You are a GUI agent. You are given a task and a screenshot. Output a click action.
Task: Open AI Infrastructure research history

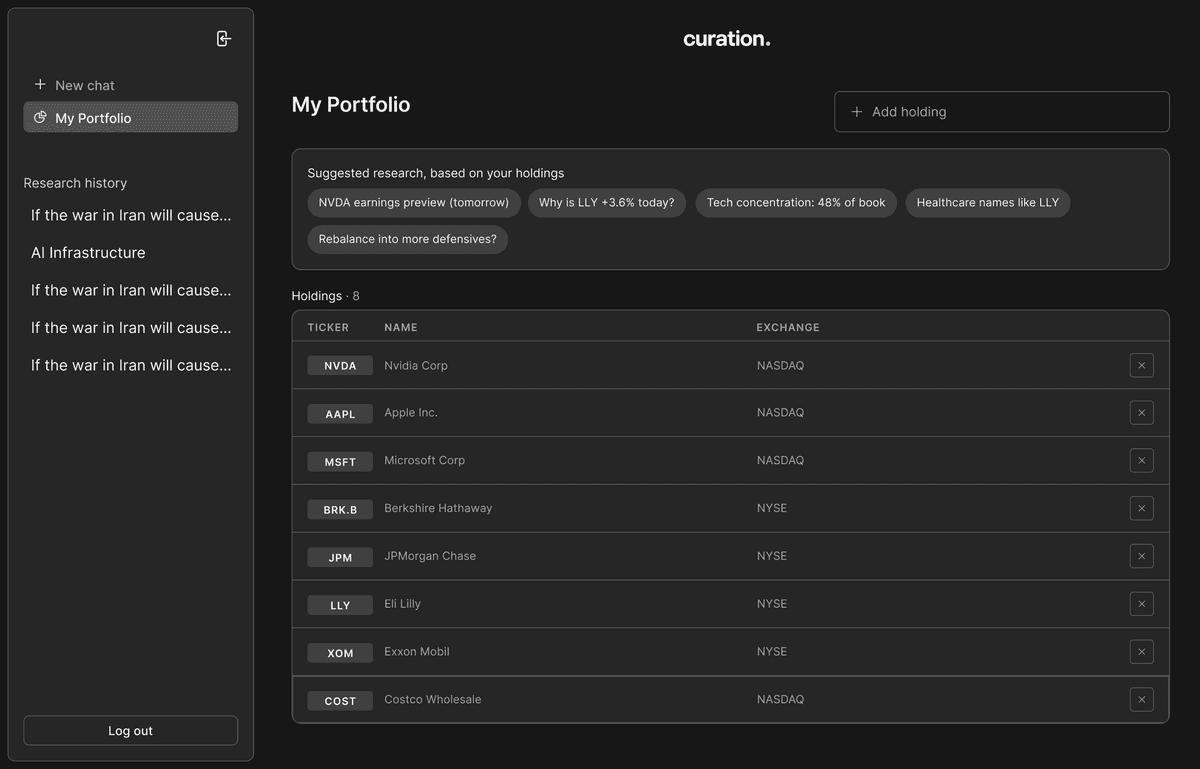[x=88, y=253]
